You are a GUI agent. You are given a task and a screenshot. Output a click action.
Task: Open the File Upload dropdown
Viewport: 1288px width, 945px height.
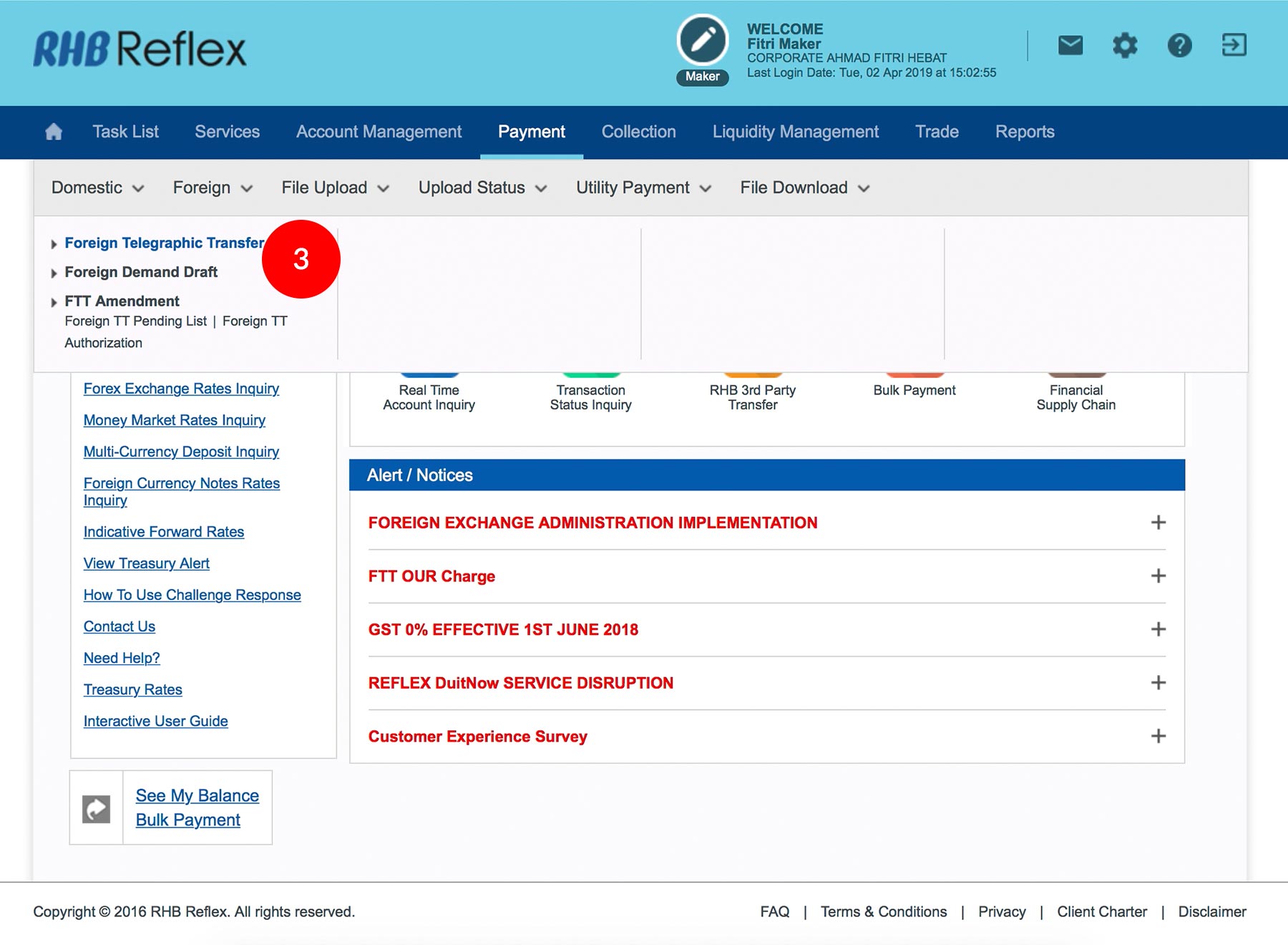(x=335, y=188)
